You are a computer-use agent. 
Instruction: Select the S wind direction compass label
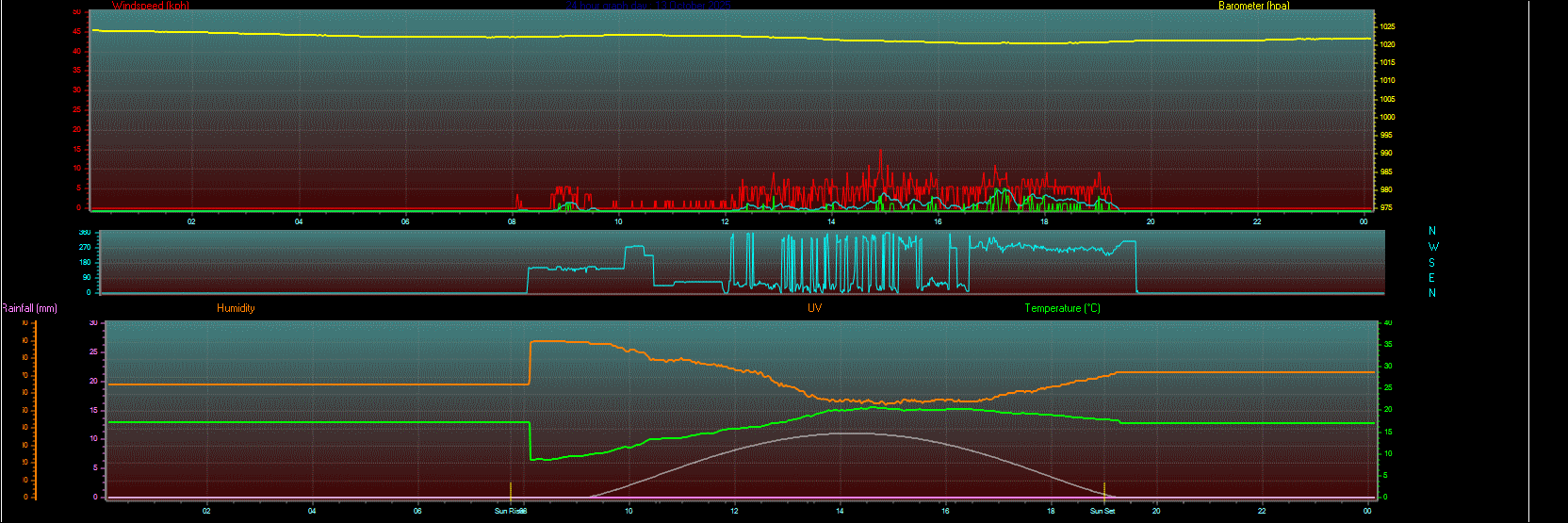pos(1432,263)
